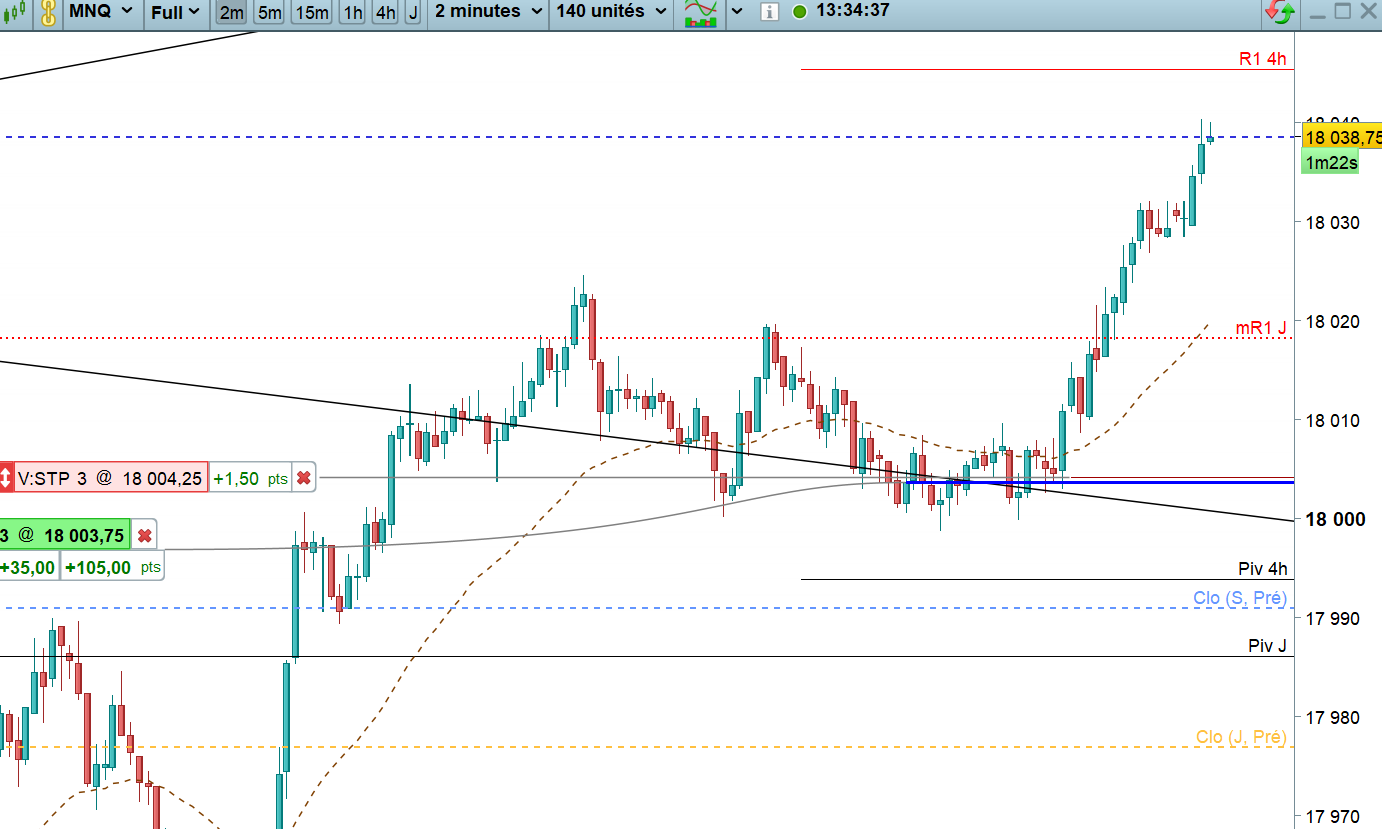The image size is (1382, 829).
Task: Click the red up-down arrow stop order handle
Action: [x=6, y=479]
